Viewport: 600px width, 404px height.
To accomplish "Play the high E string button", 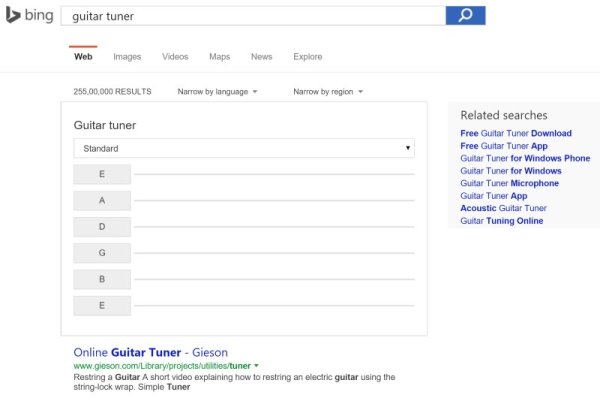I will (102, 305).
